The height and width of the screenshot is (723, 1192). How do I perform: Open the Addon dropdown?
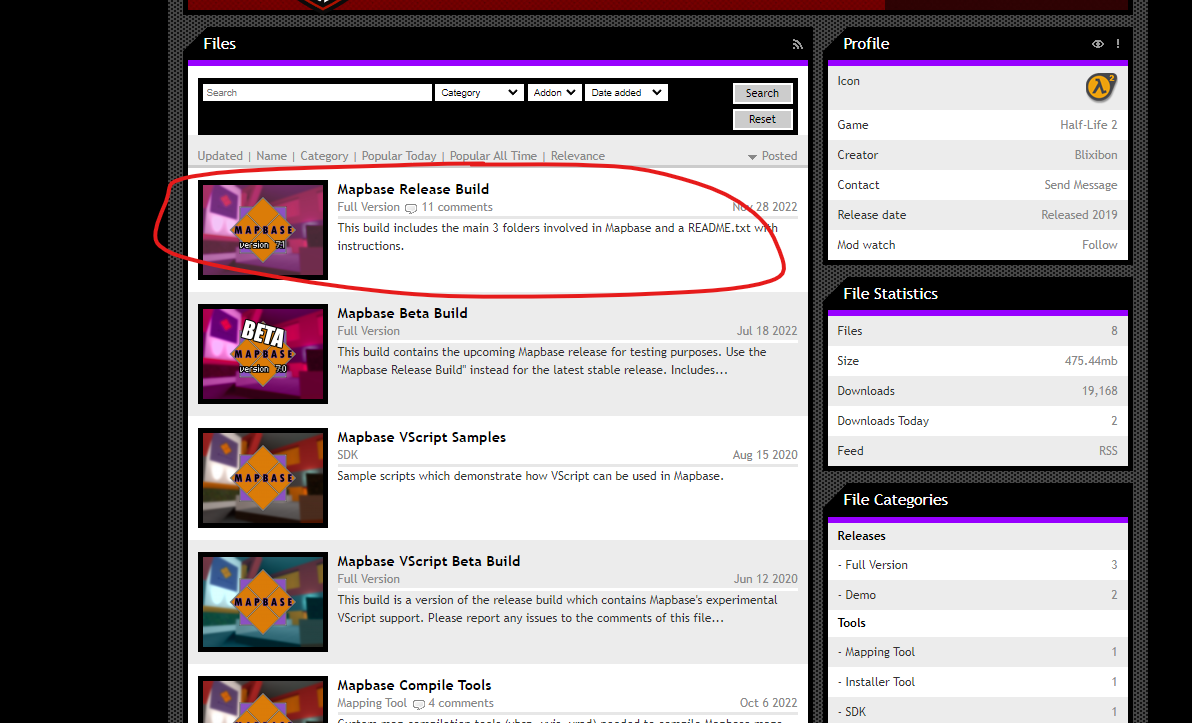[555, 93]
